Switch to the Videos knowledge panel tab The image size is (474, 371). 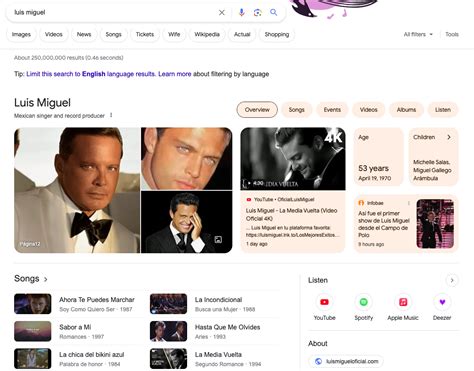369,110
